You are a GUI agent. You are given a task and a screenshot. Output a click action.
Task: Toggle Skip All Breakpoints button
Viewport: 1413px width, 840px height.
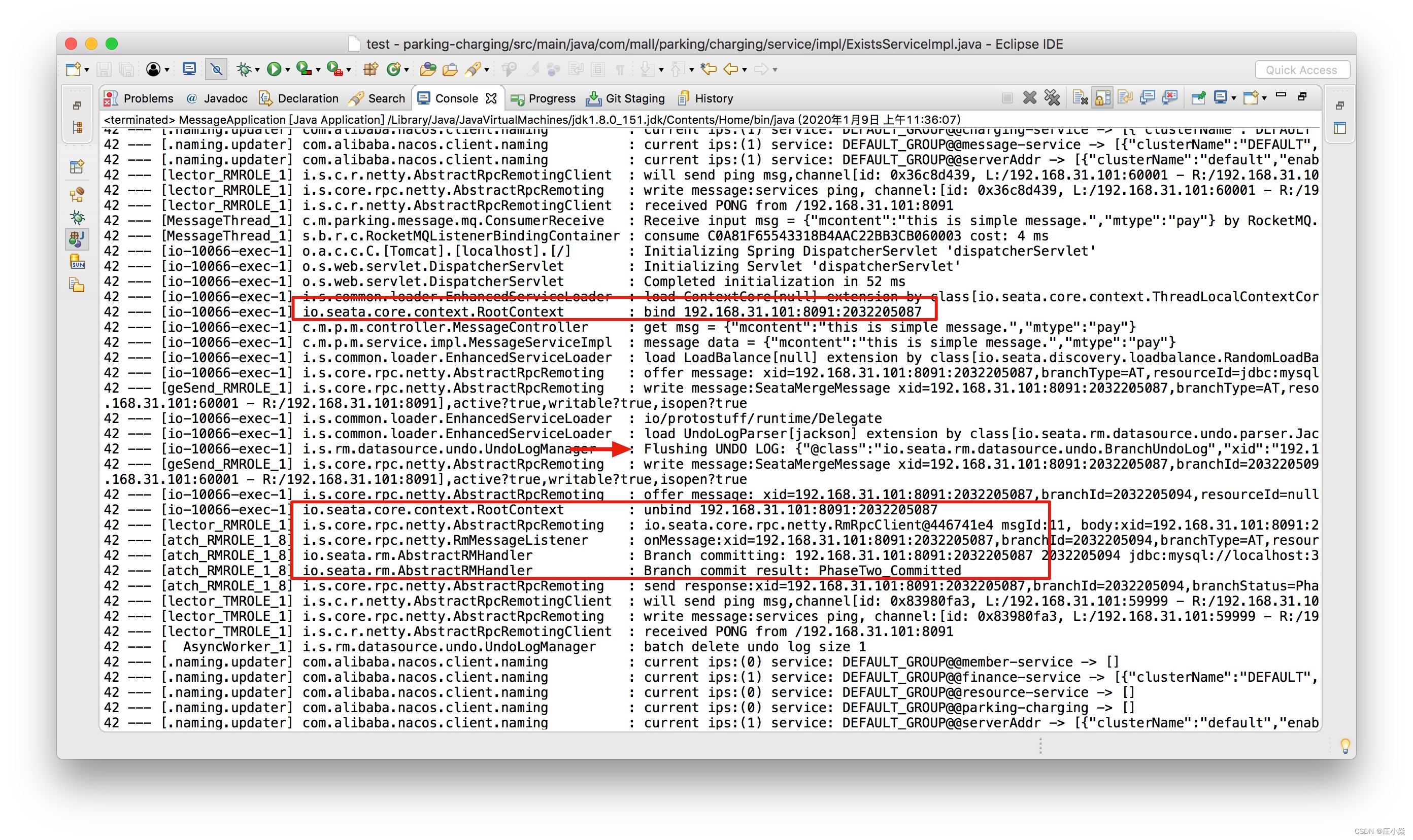click(x=216, y=69)
